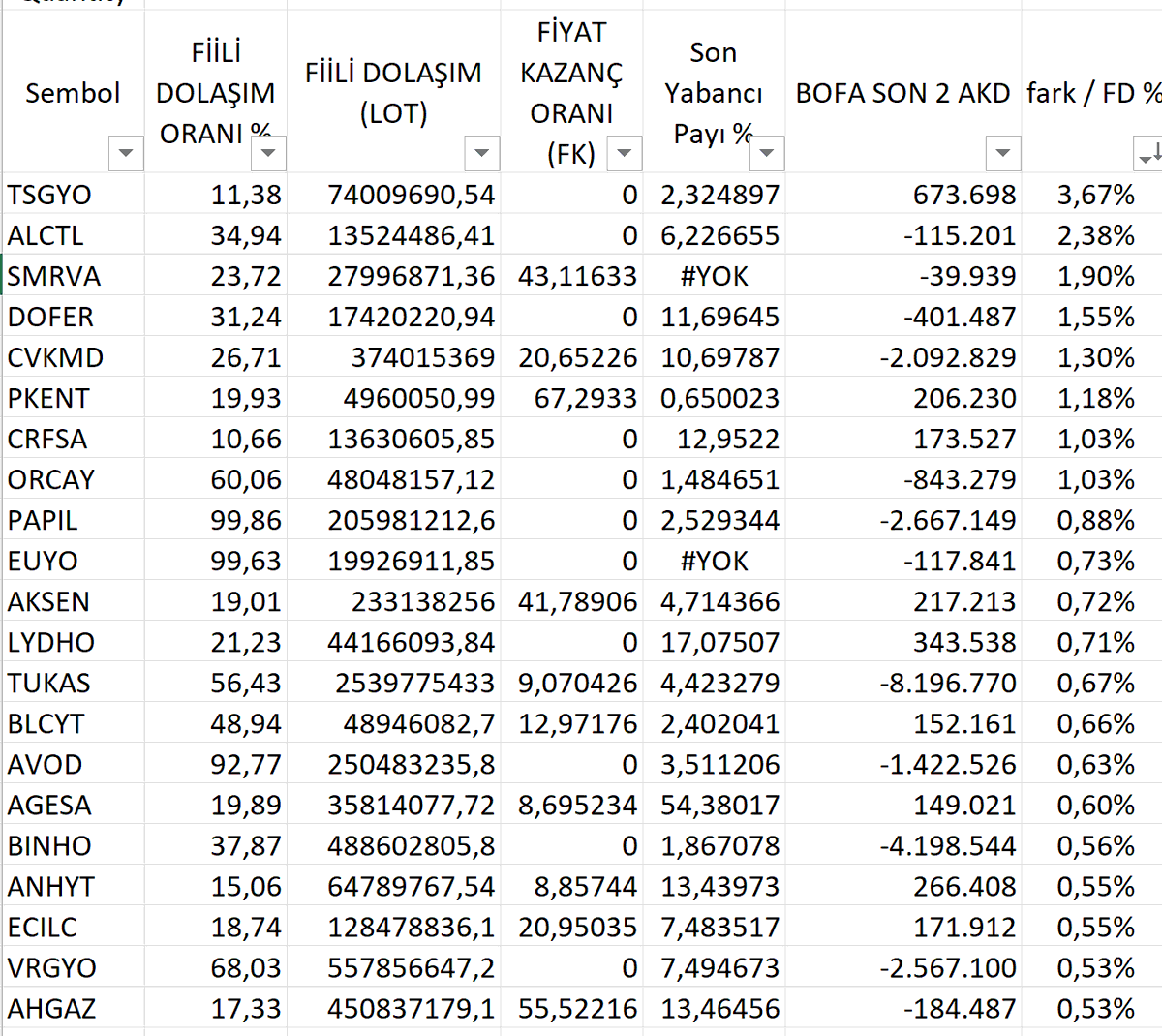The height and width of the screenshot is (1036, 1162).
Task: Select the Sembol header cell
Action: pos(74,92)
